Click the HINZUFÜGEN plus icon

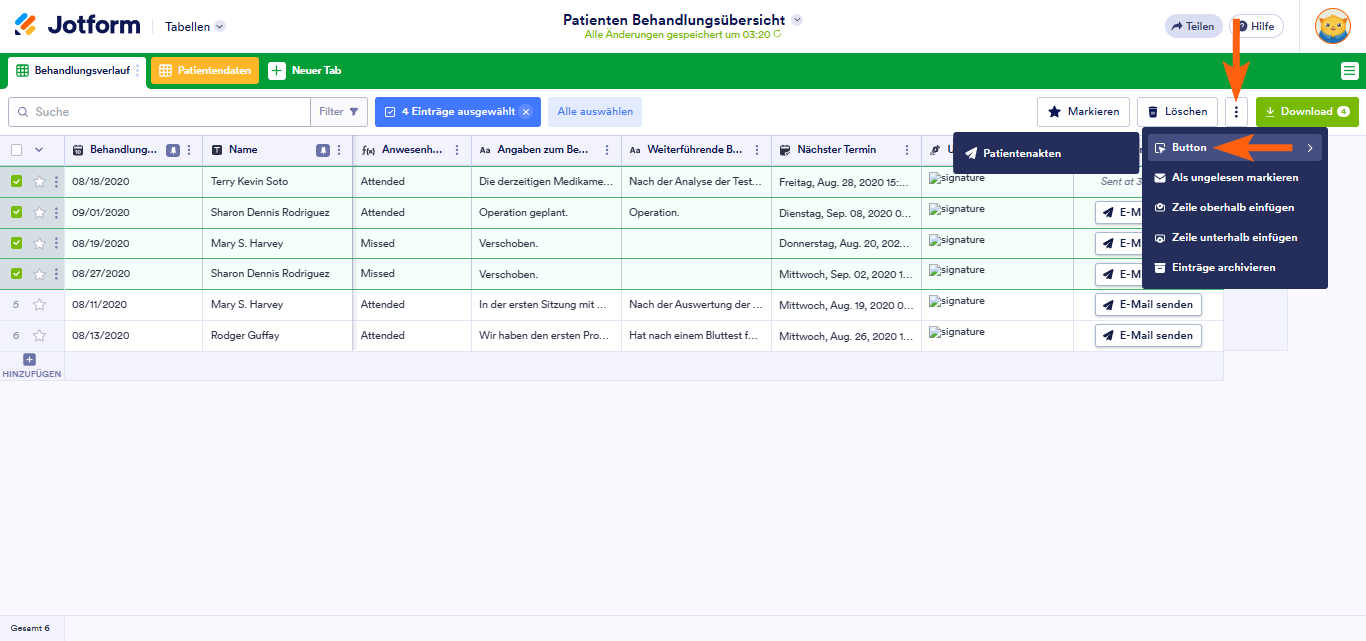[29, 358]
